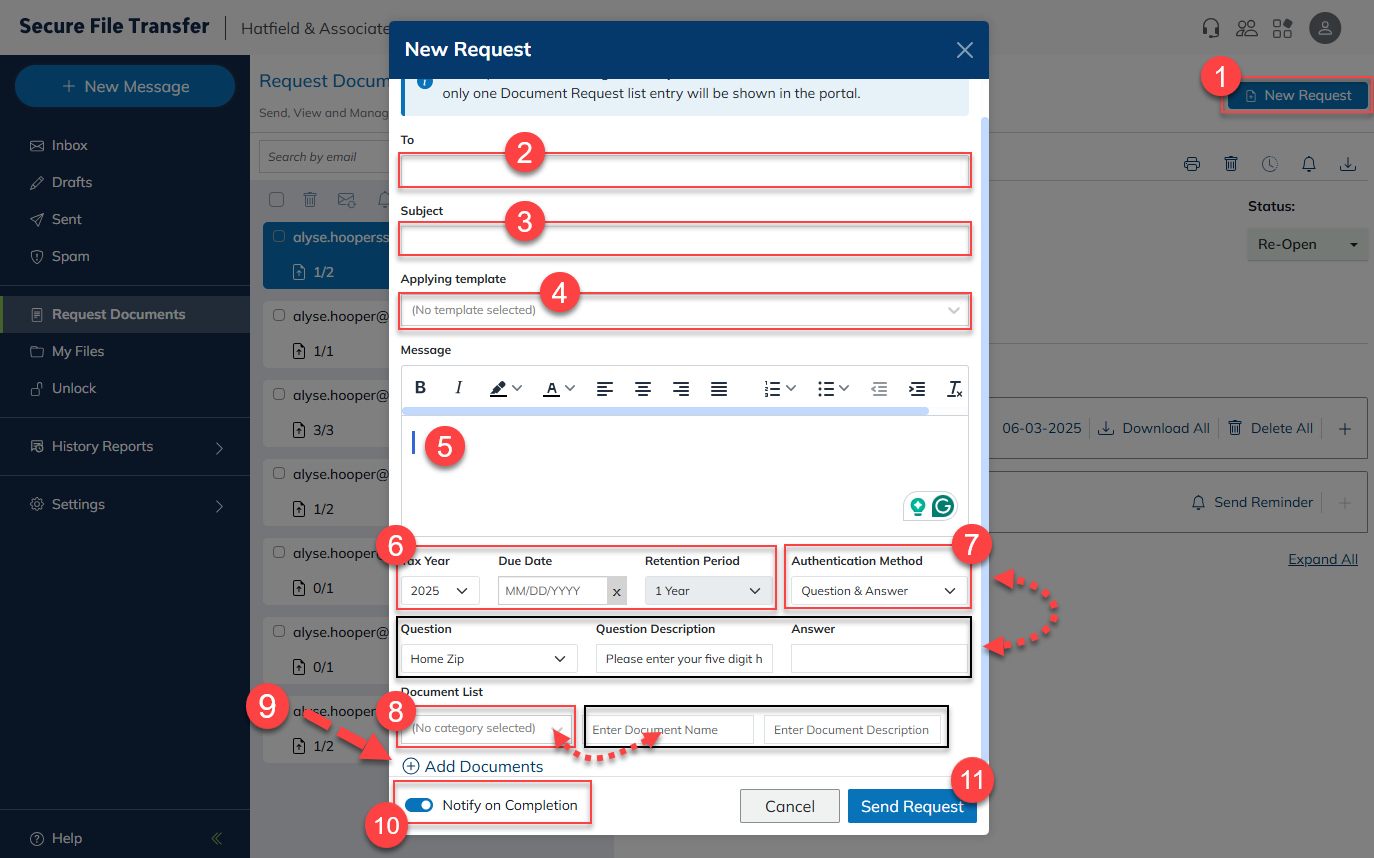The width and height of the screenshot is (1374, 858).
Task: Check the select-all checkbox in request list
Action: [277, 200]
